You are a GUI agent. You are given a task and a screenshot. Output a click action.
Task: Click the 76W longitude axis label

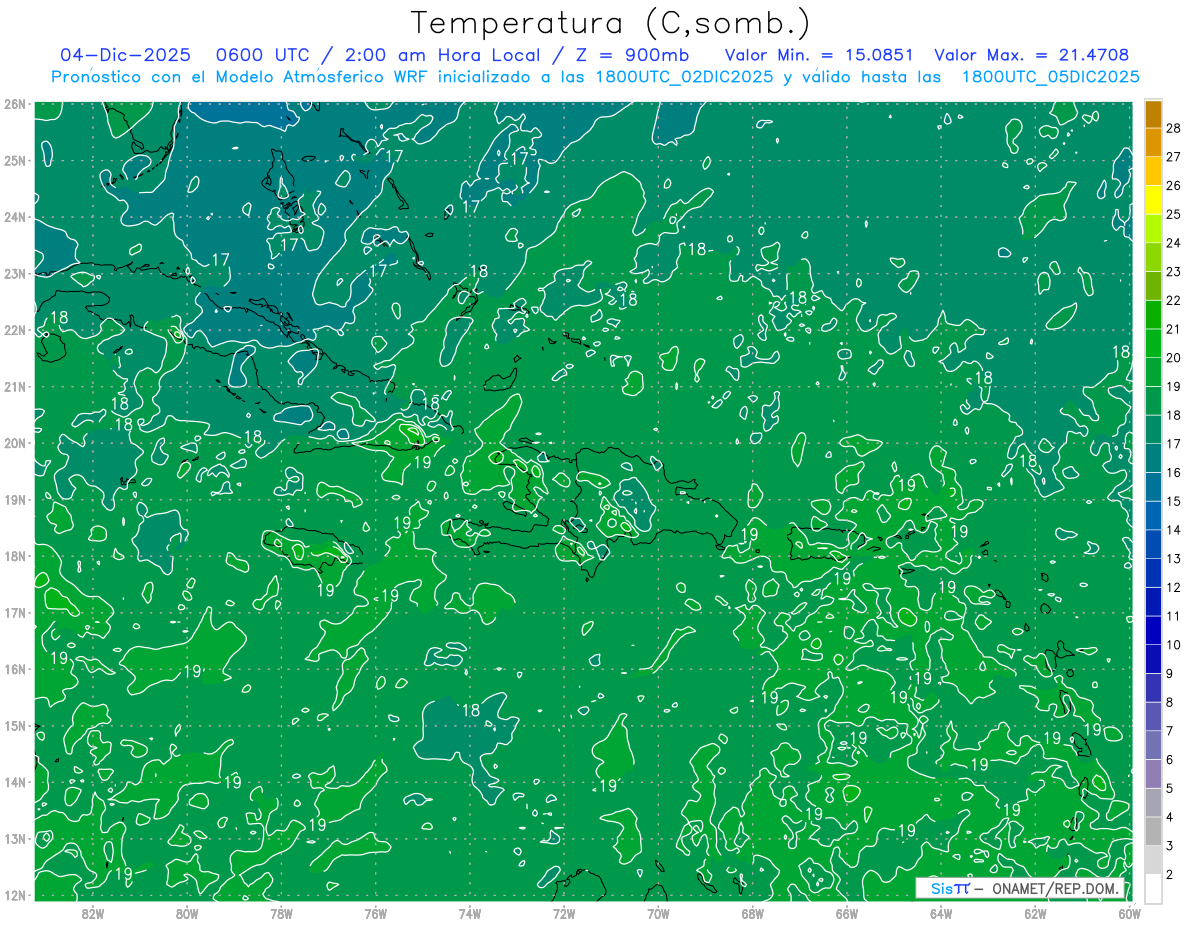(x=375, y=913)
